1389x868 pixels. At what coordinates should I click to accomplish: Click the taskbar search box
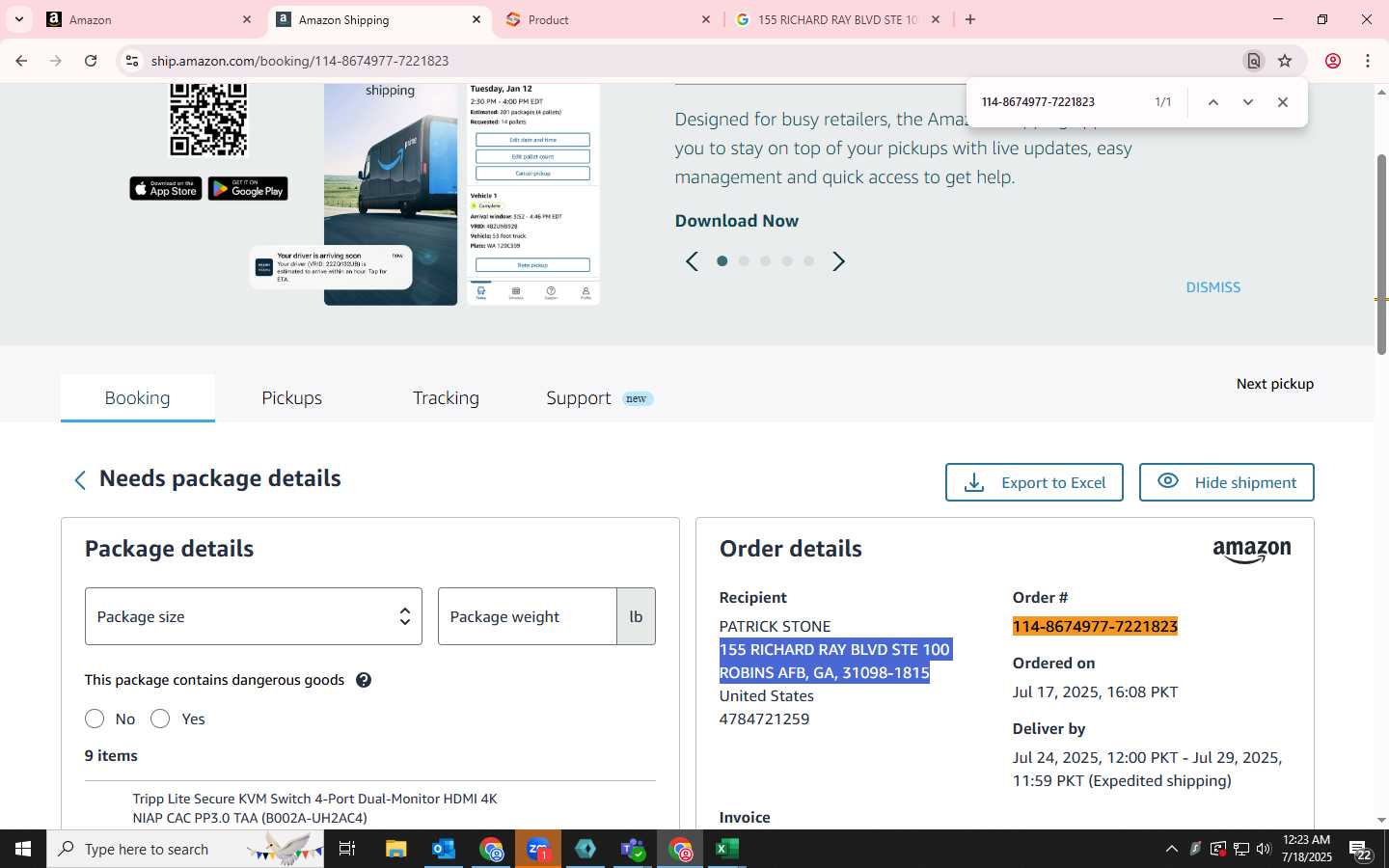185,849
